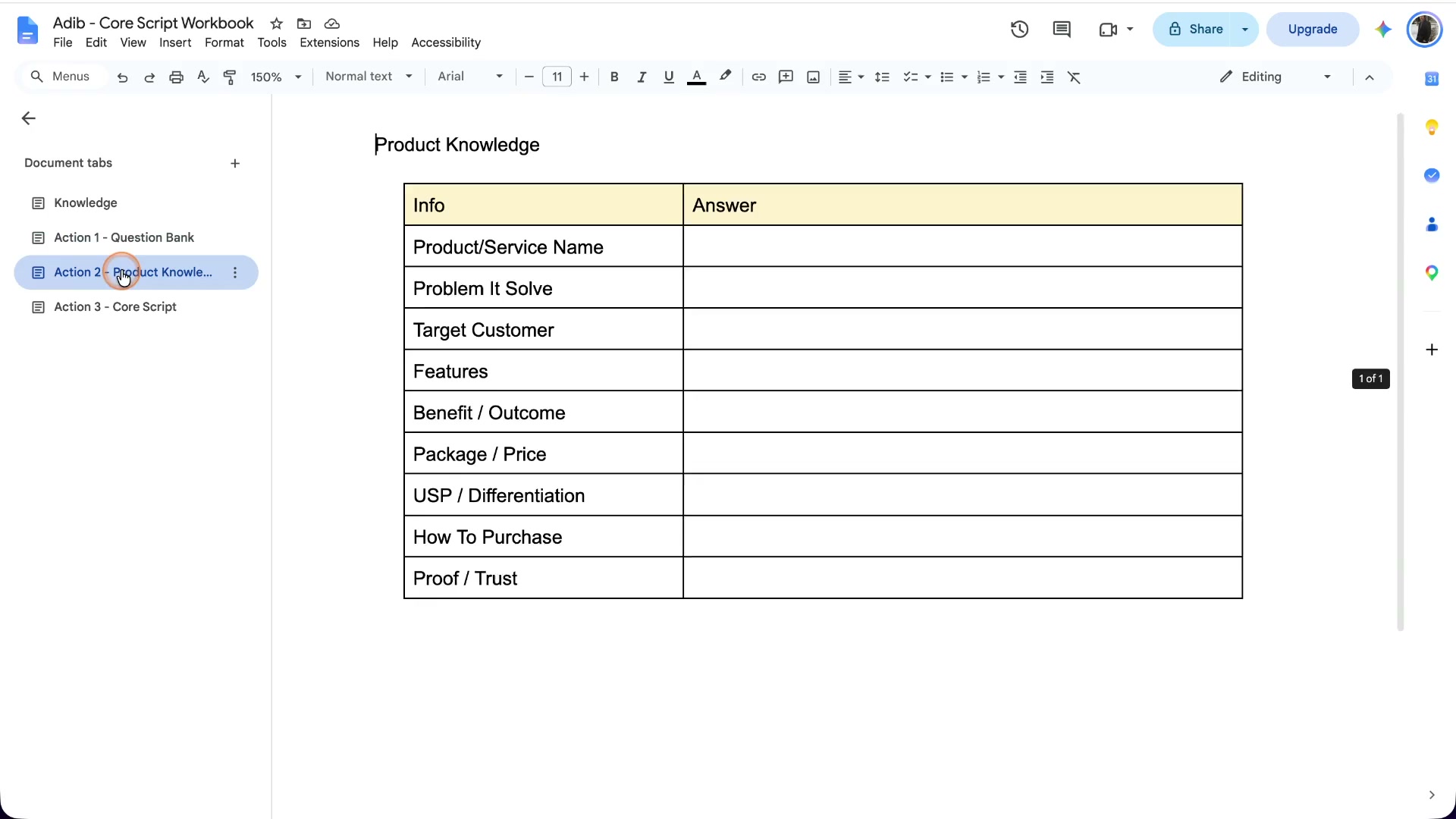Star the document title
Viewport: 1456px width, 819px height.
pos(277,24)
